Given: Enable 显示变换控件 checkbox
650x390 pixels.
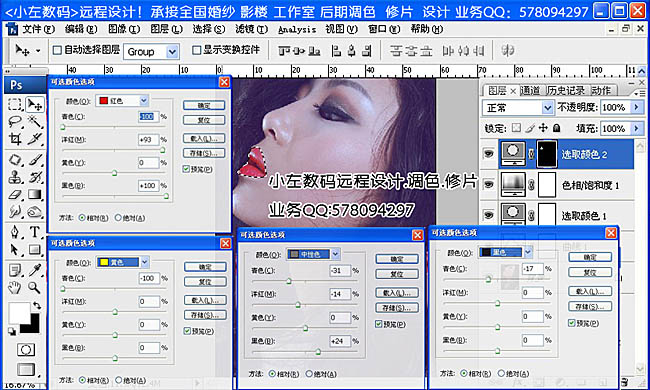Looking at the screenshot, I should click(196, 50).
